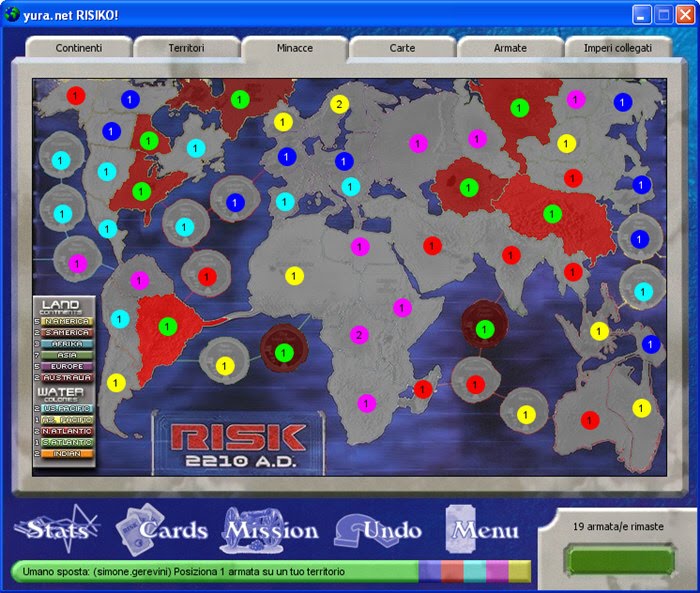The height and width of the screenshot is (593, 700).
Task: Click the red token in western Australia
Action: (590, 420)
